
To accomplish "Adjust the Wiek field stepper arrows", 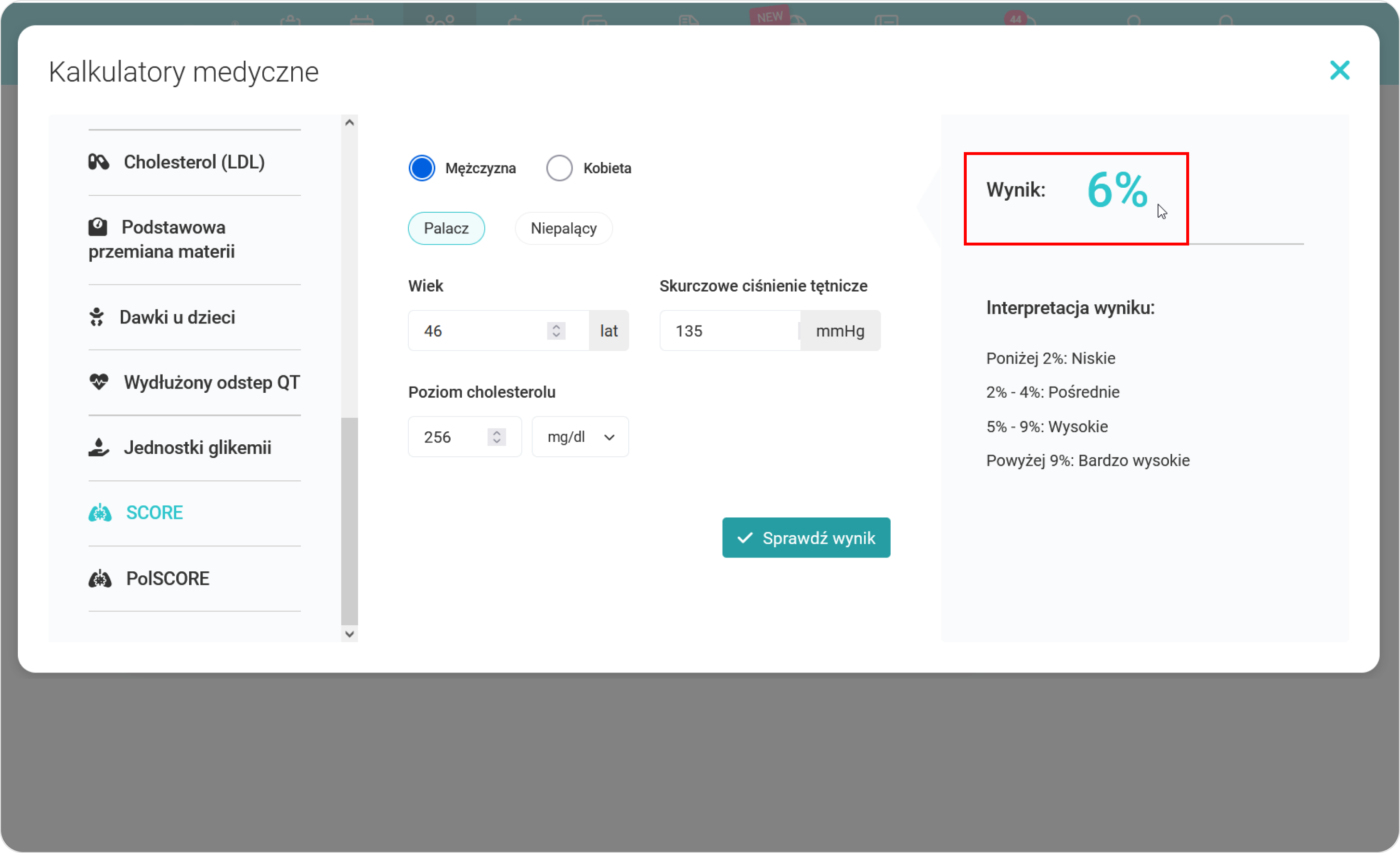I will [x=556, y=331].
